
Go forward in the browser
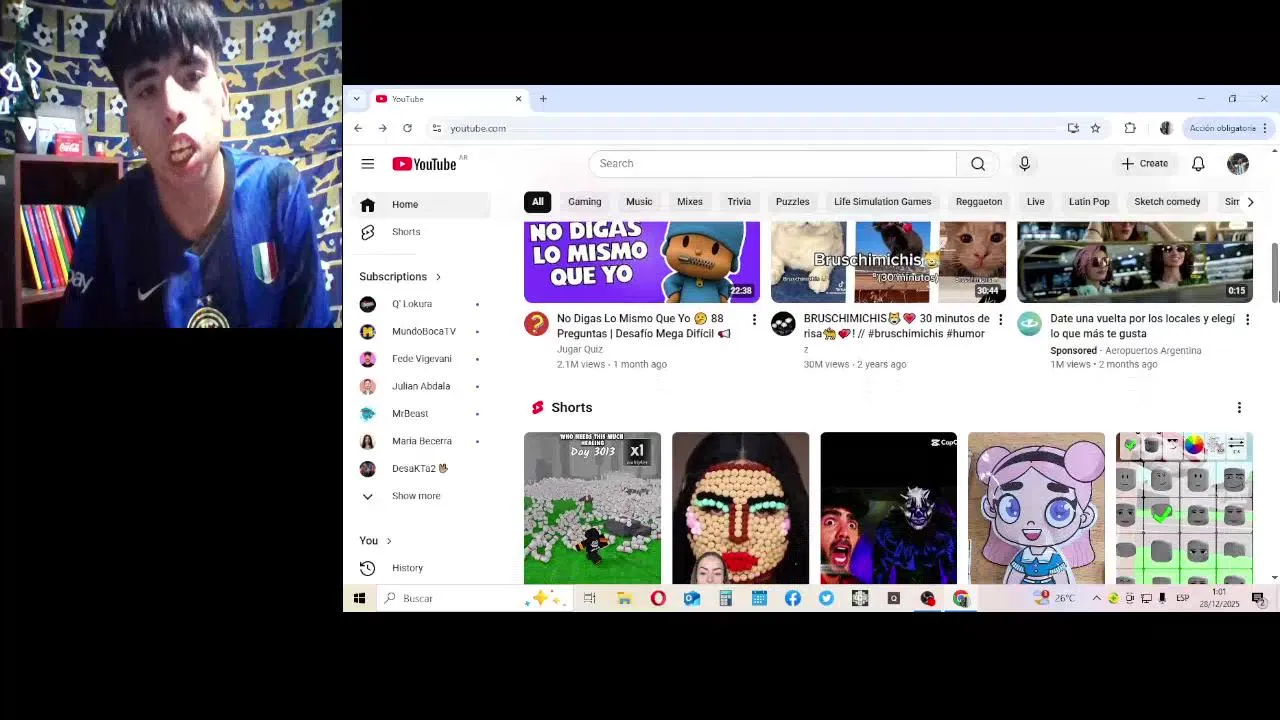pos(382,128)
